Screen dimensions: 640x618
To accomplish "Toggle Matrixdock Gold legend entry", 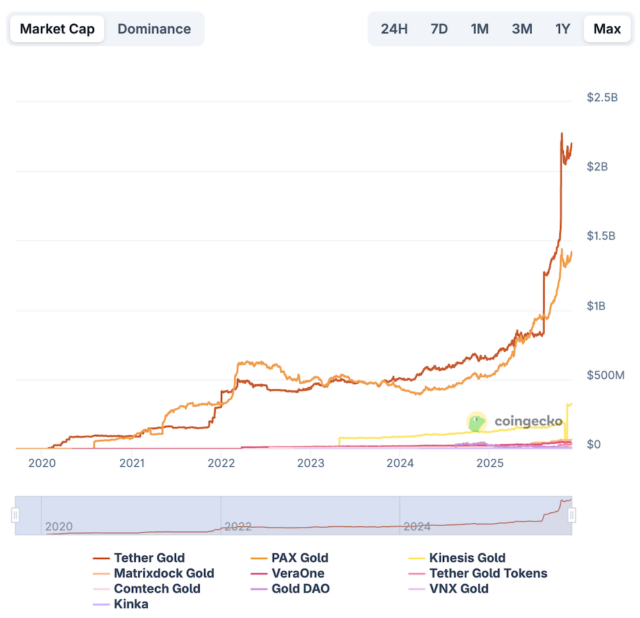I will [164, 573].
